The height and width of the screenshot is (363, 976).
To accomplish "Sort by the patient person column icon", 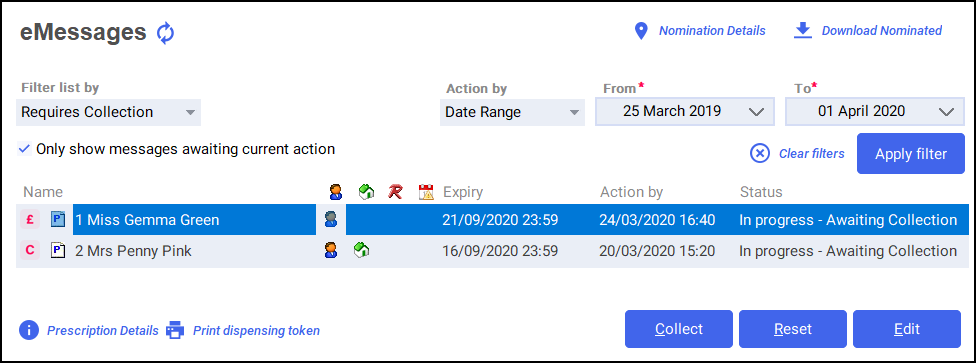I will 336,192.
